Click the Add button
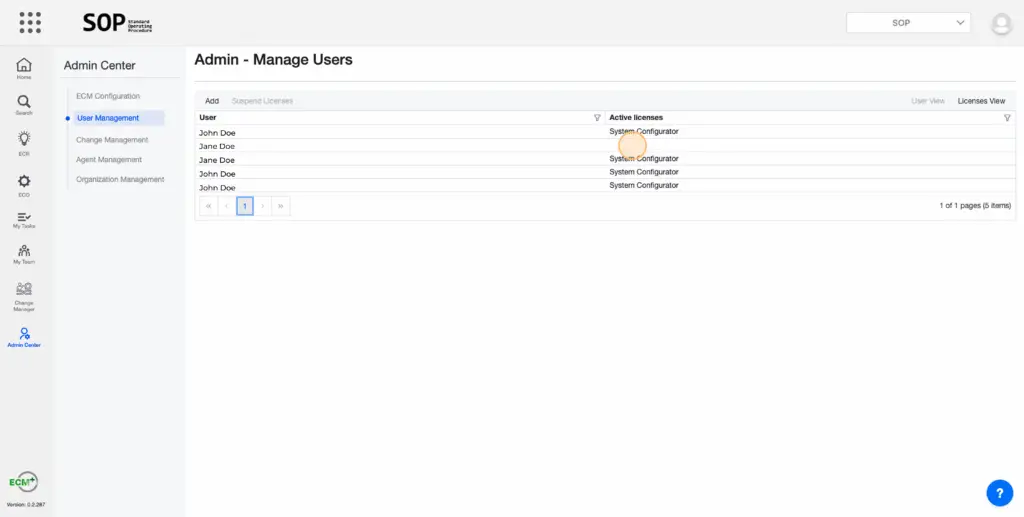This screenshot has width=1024, height=517. pos(212,101)
